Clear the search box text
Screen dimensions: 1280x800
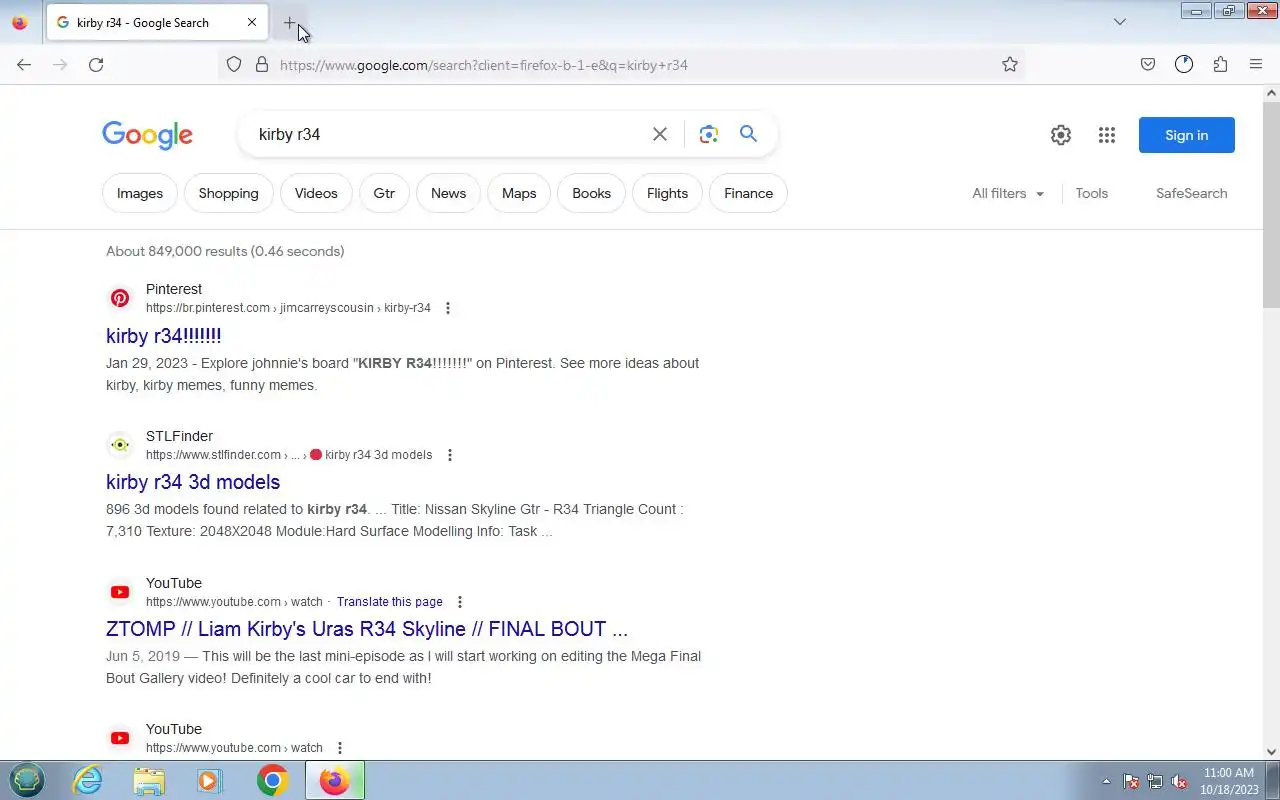click(x=660, y=134)
